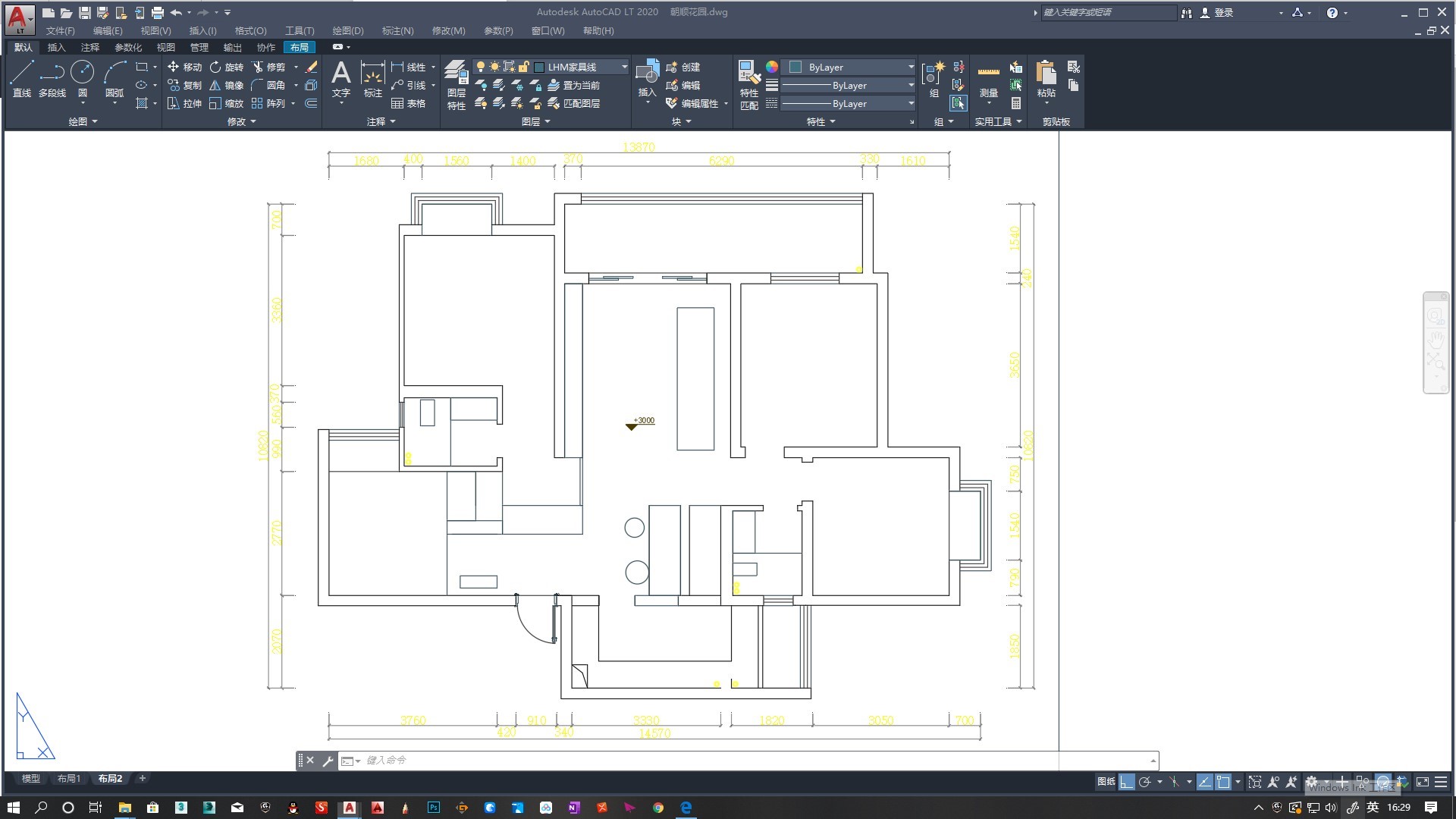Click the Copy (复制) modify tool
This screenshot has width=1456, height=819.
pyautogui.click(x=184, y=85)
